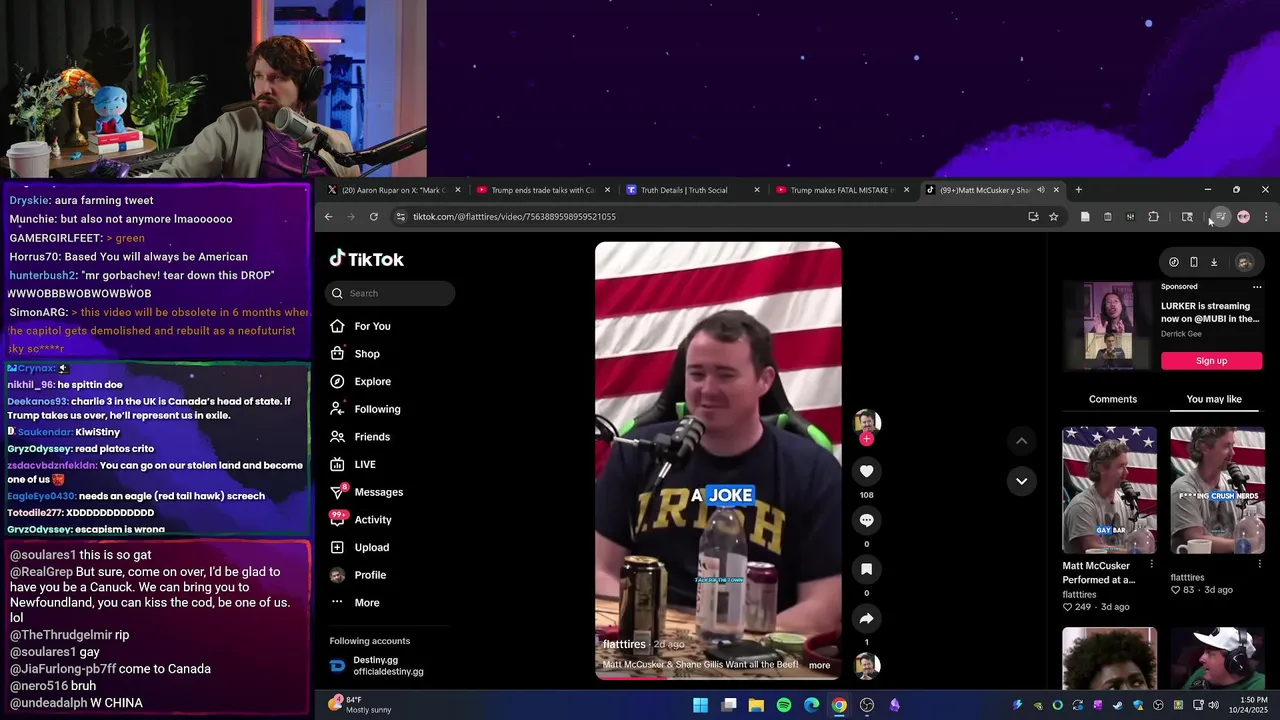Share the video using arrow icon

(866, 618)
